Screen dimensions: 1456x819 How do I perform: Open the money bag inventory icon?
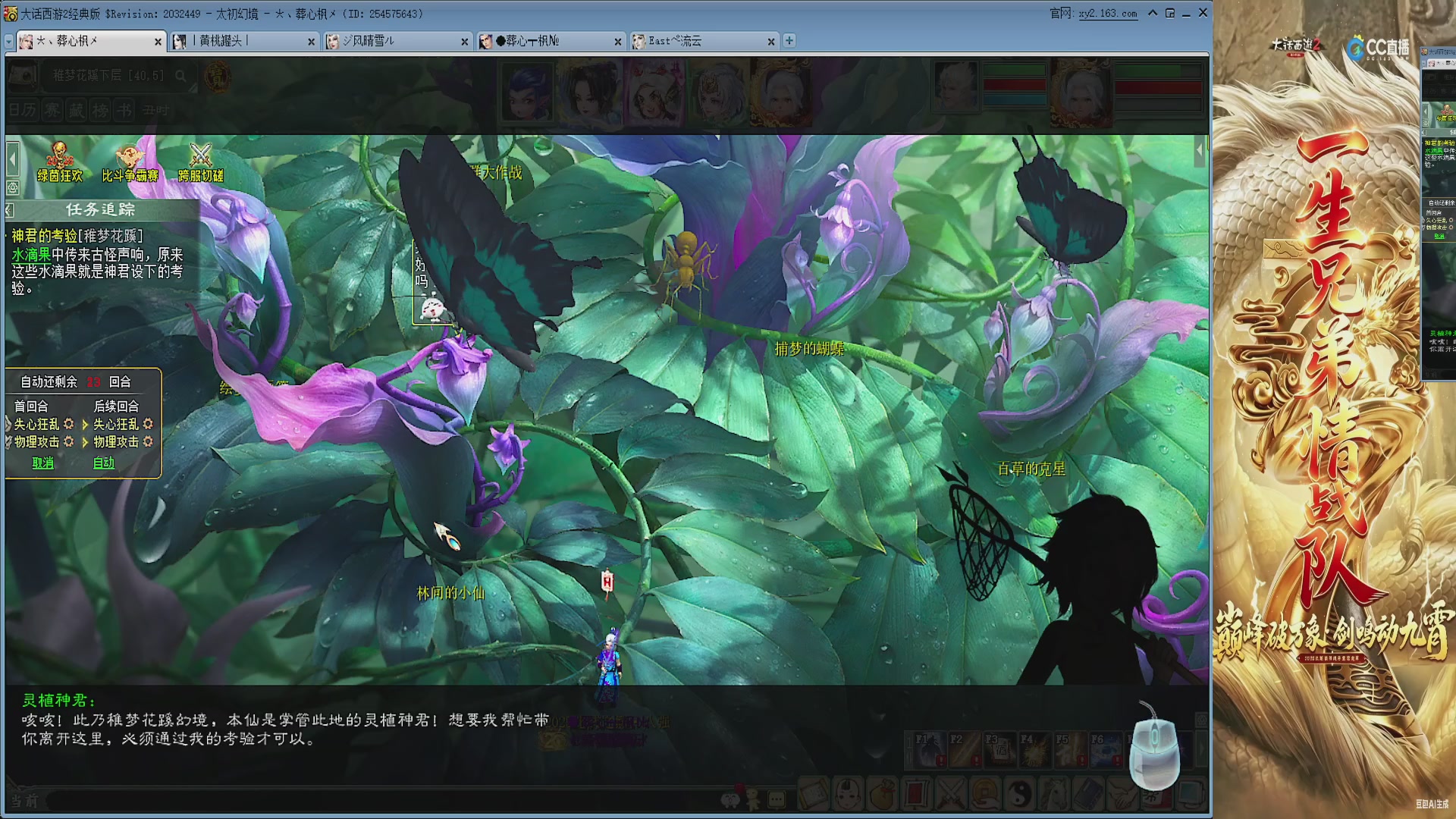882,795
